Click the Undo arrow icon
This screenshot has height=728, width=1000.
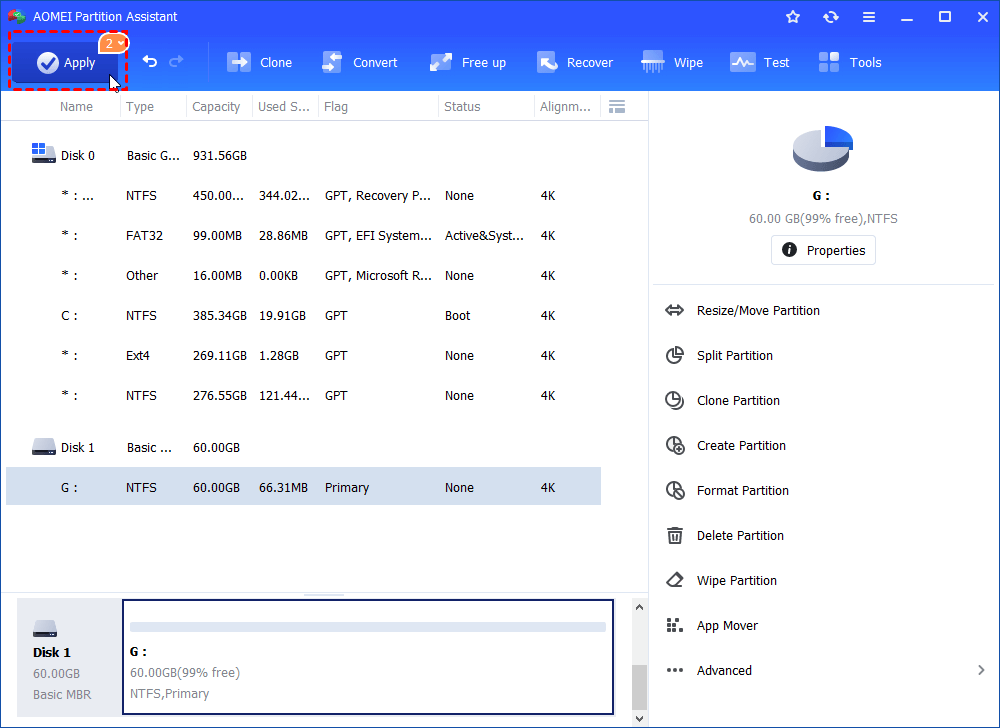(150, 62)
